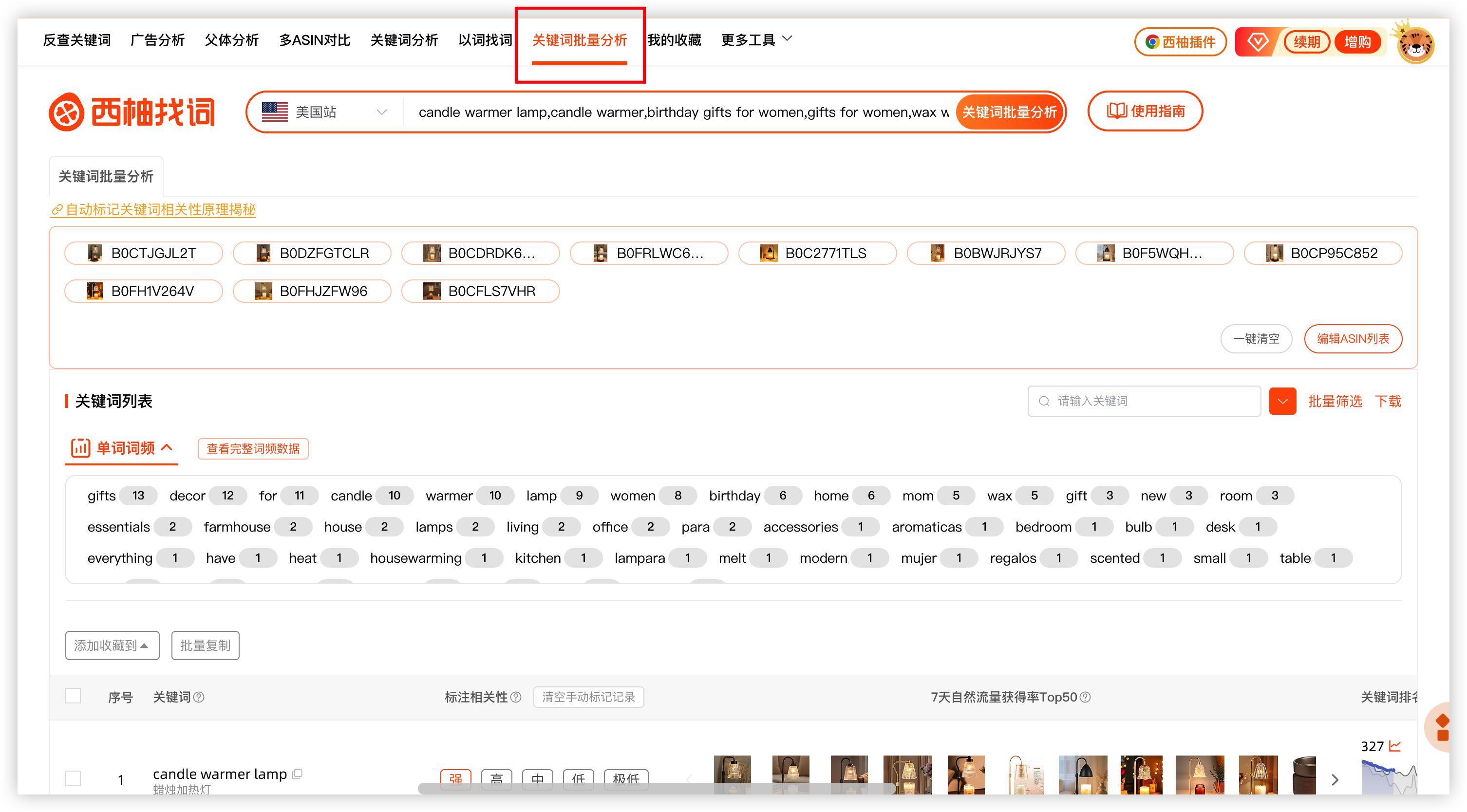Click the trend chart icon next to 327

click(1395, 745)
